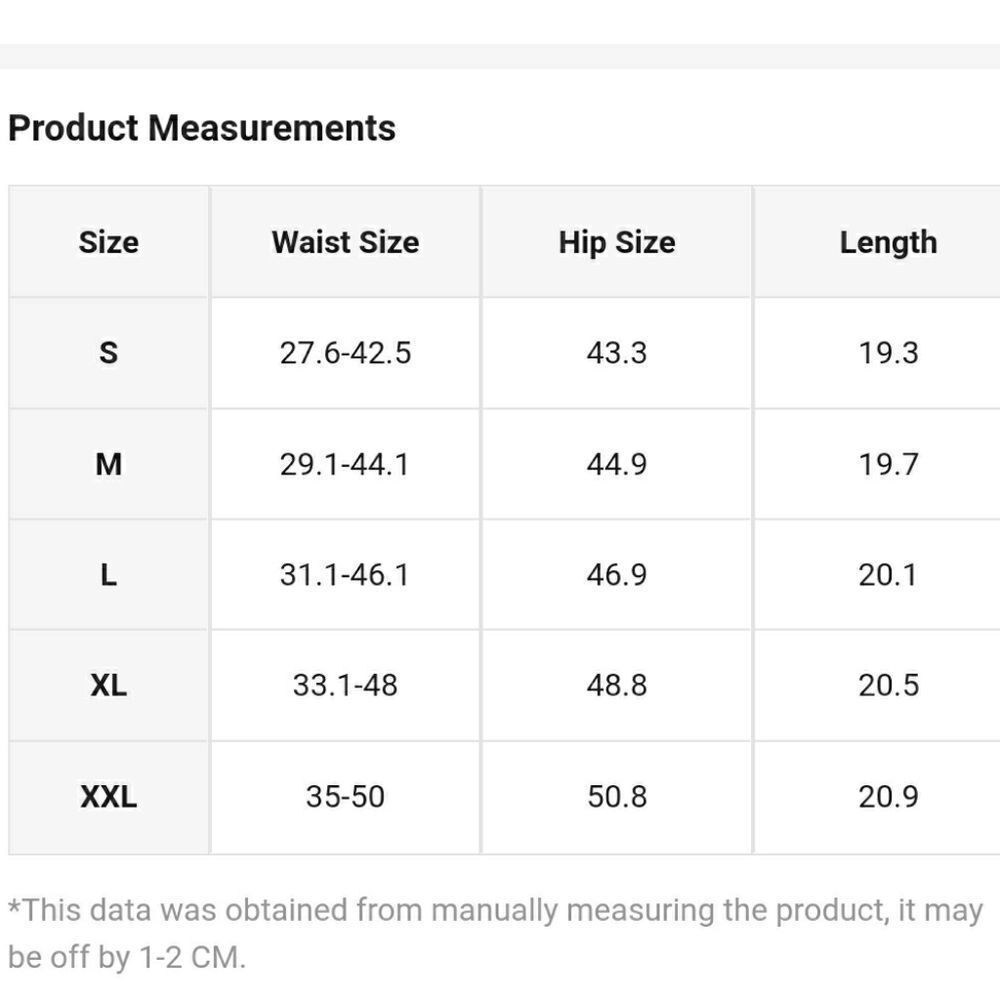Click the manual measuring disclaimer note
Image resolution: width=1000 pixels, height=1000 pixels.
495,934
